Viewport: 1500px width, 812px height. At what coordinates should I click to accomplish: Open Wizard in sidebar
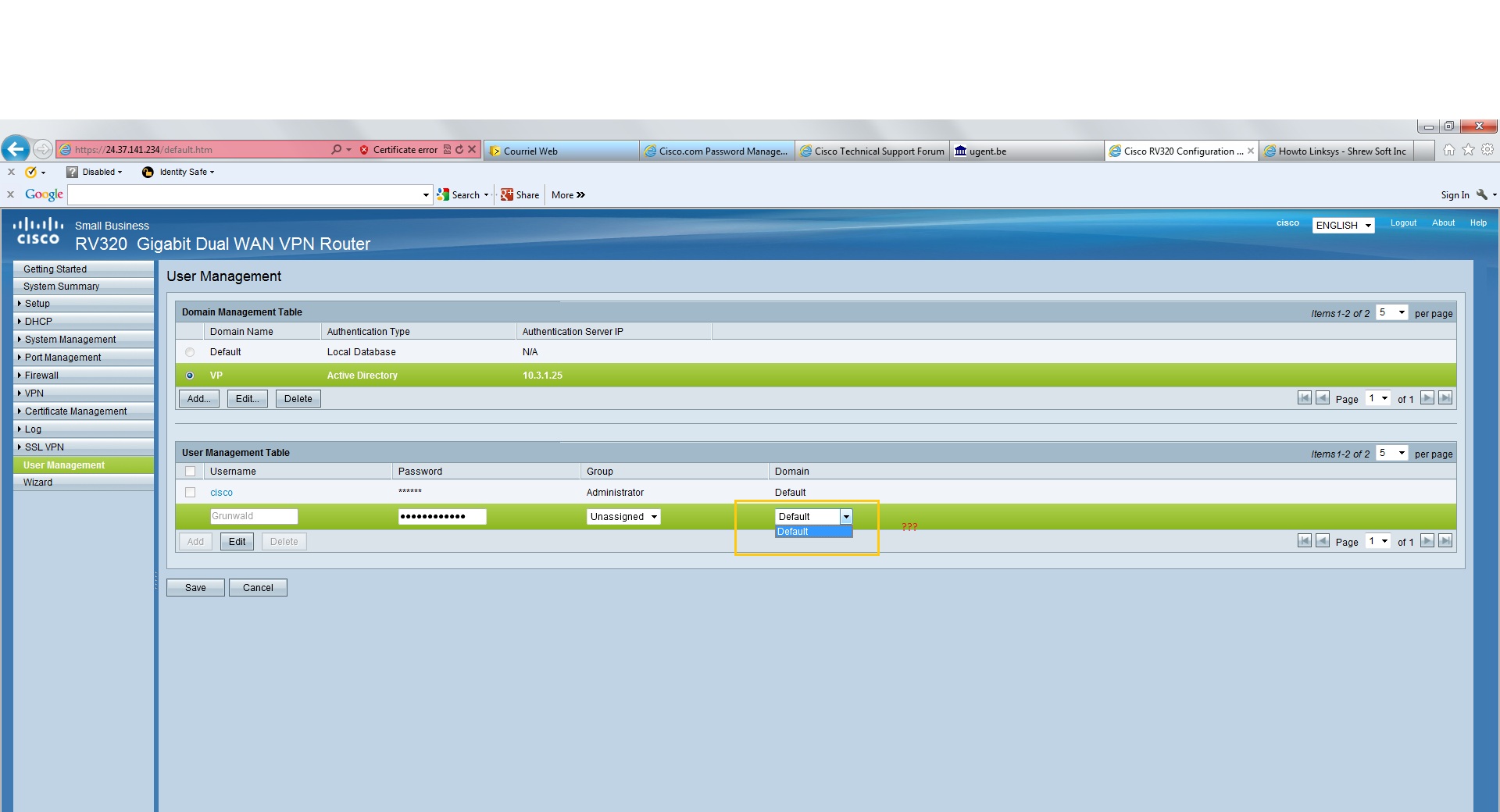[x=84, y=483]
